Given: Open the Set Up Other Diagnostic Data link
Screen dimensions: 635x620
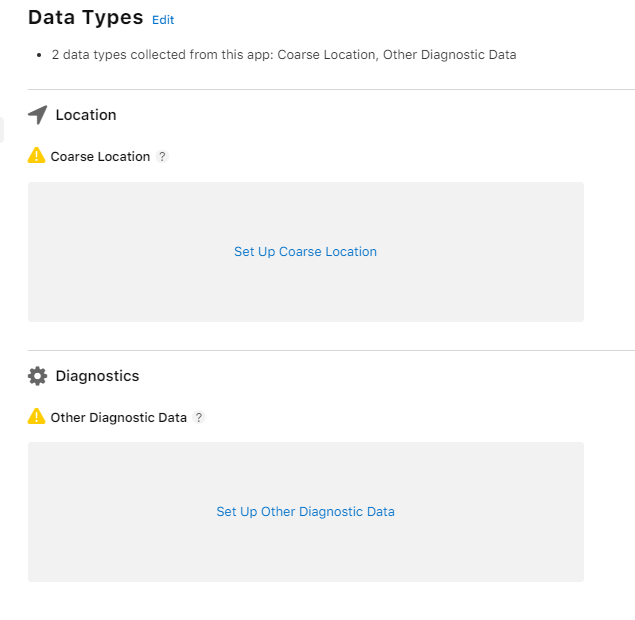Looking at the screenshot, I should [305, 511].
